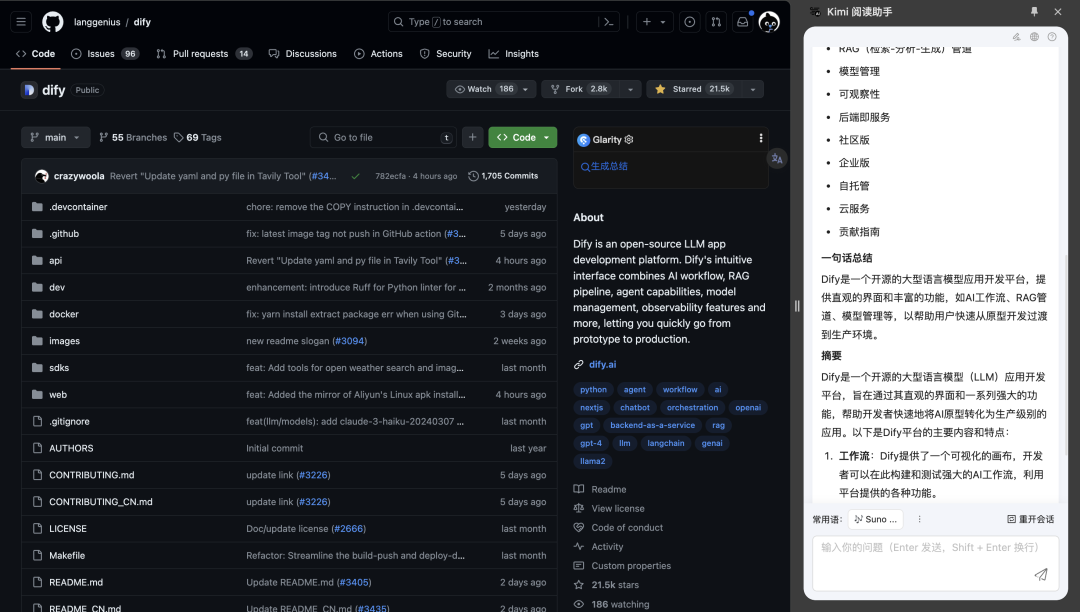Restart conversation in Kimi panel

(1030, 519)
